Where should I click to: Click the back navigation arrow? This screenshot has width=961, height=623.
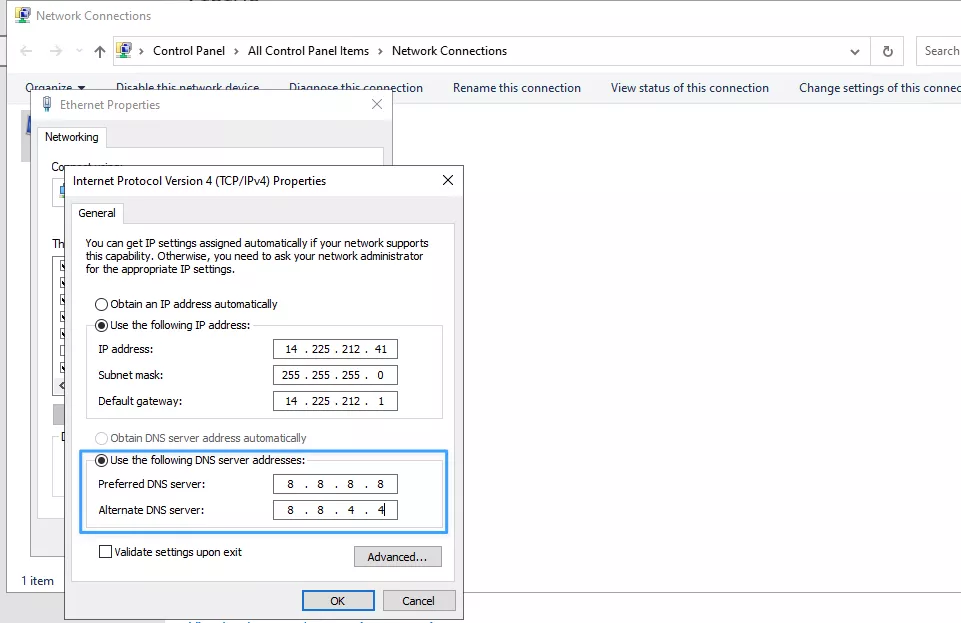(26, 51)
